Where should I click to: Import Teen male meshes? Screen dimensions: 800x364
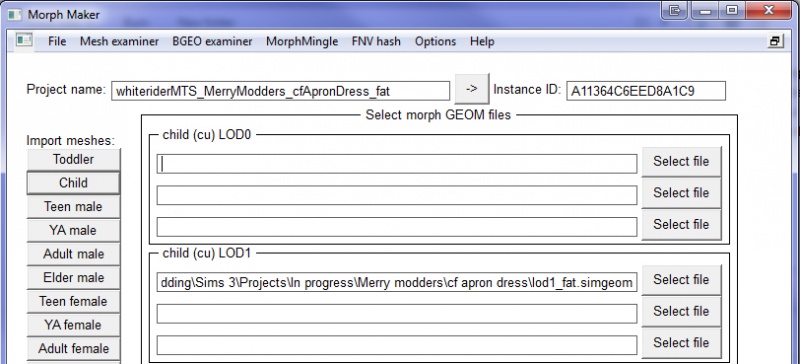73,207
